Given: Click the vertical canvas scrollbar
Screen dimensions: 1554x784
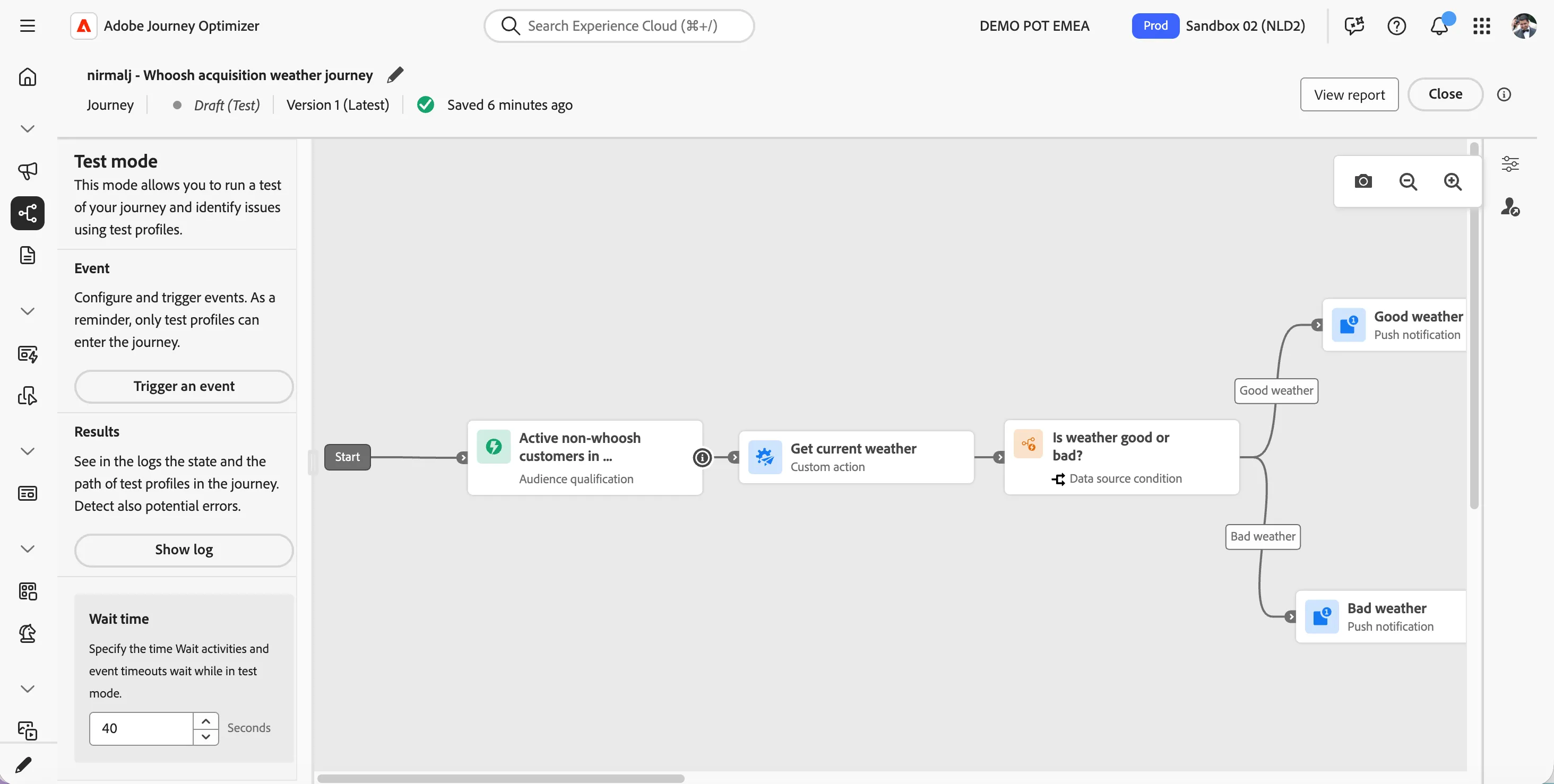Looking at the screenshot, I should pyautogui.click(x=1474, y=326).
